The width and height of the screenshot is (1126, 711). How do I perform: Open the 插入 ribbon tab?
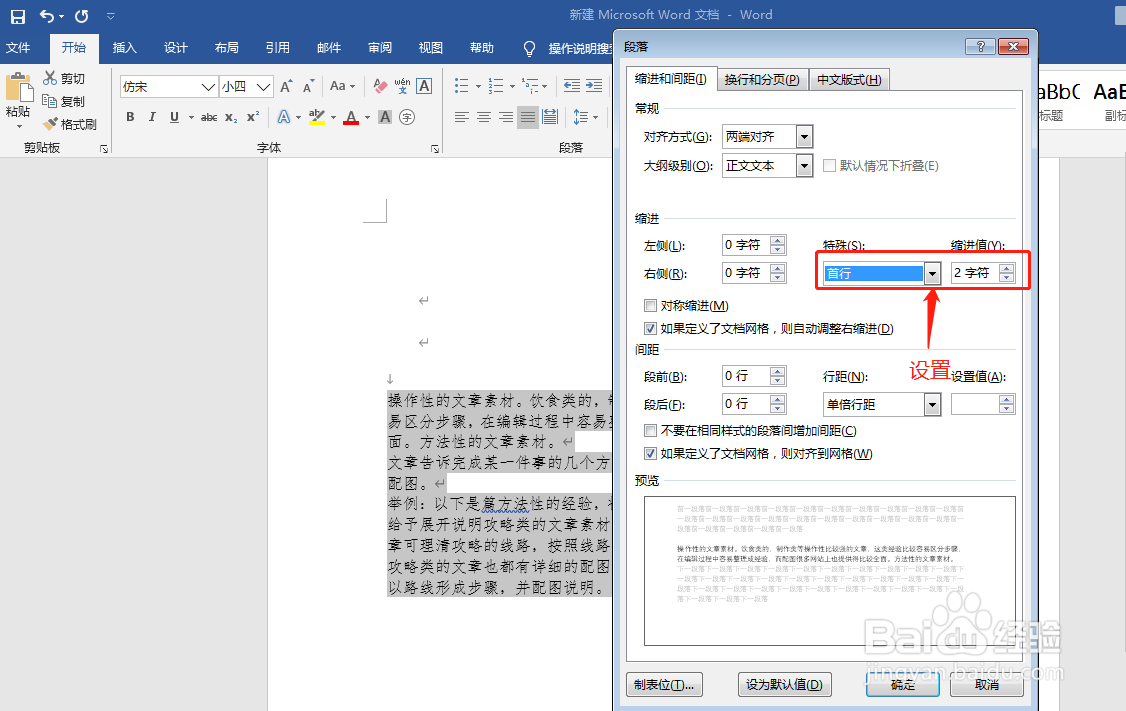coord(124,48)
